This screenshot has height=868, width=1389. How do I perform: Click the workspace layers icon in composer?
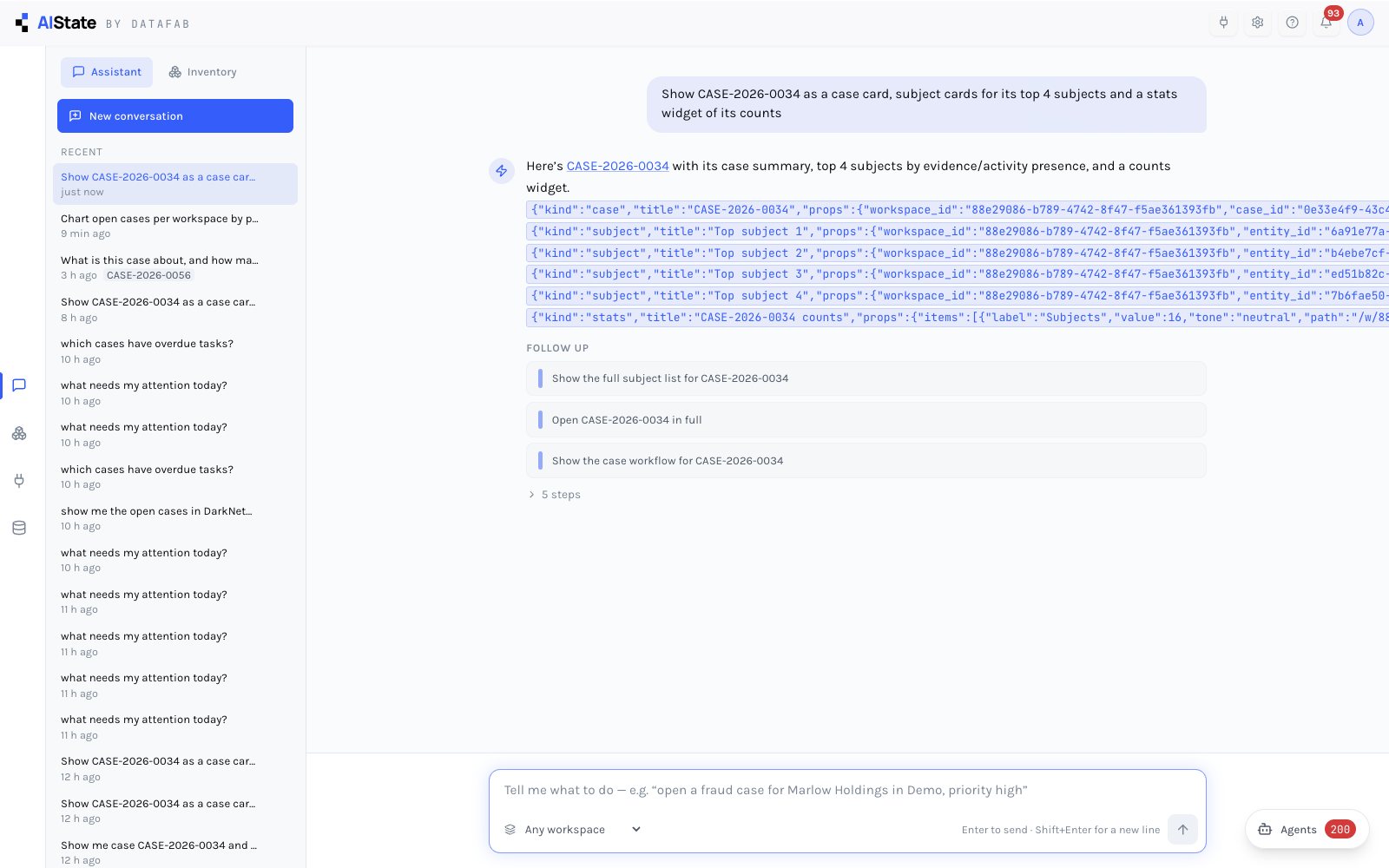[x=510, y=830]
